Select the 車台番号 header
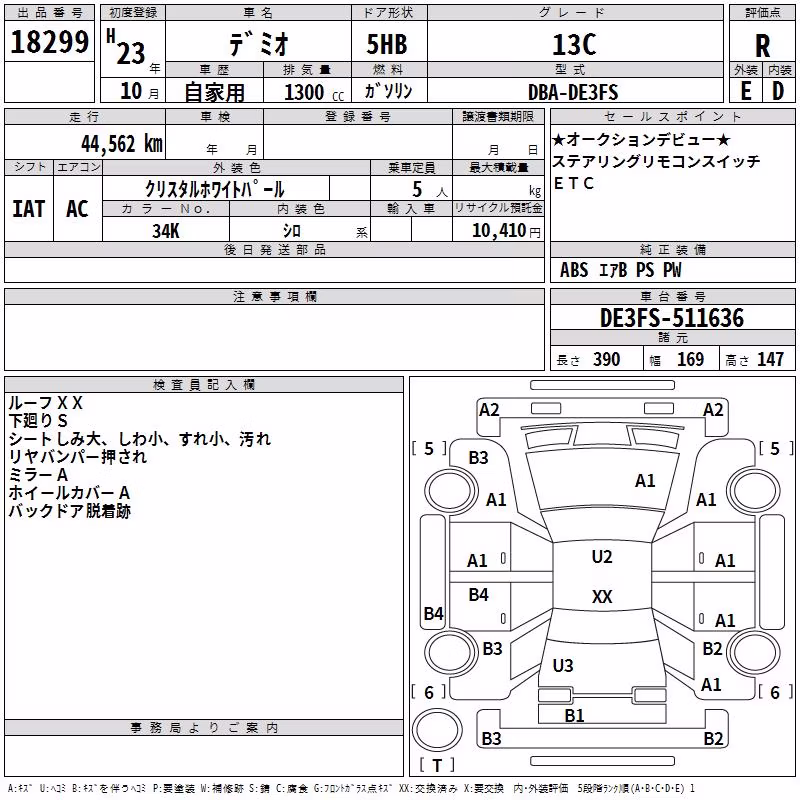 [672, 297]
